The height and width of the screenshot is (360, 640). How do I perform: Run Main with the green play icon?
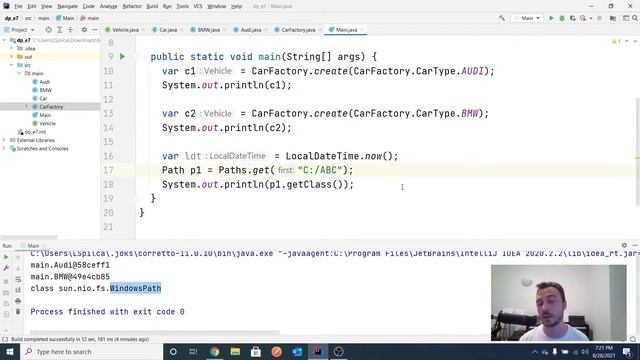click(x=551, y=18)
